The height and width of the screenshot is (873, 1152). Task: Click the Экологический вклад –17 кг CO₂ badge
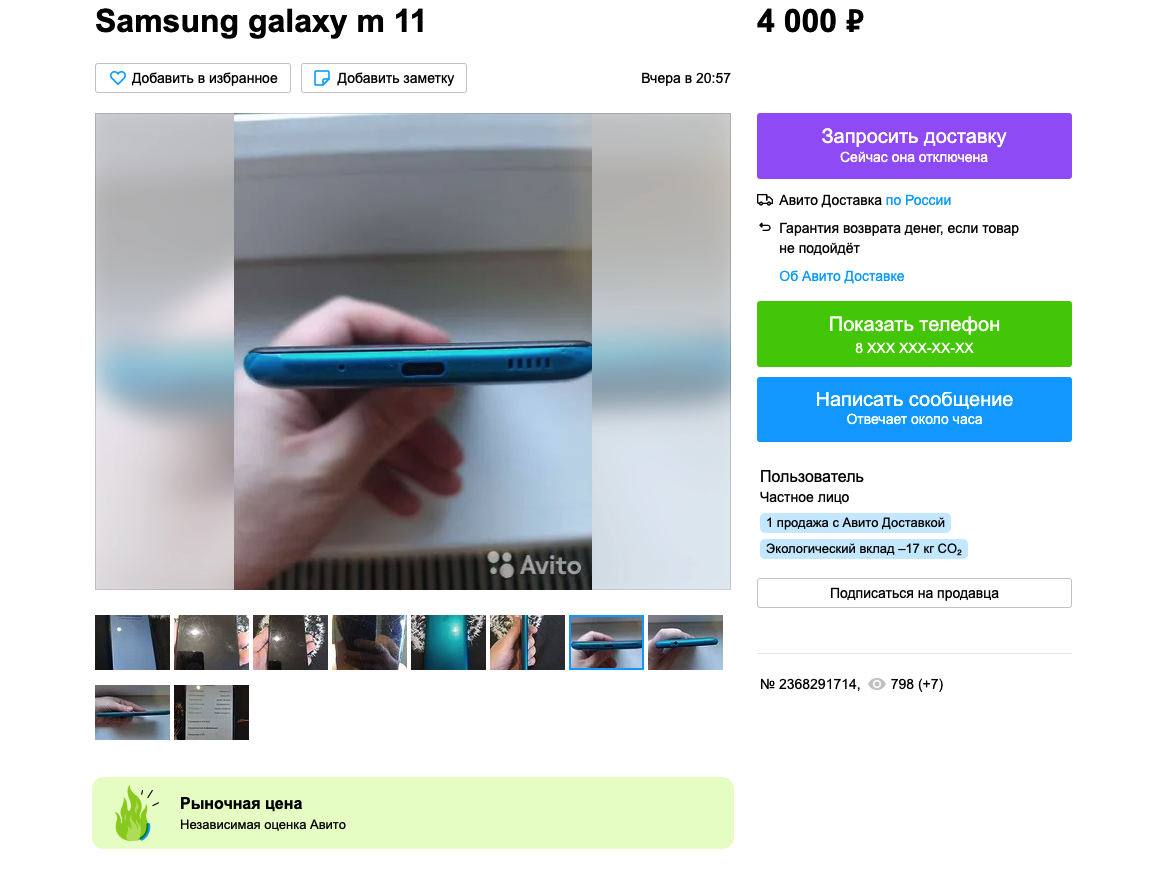point(863,549)
